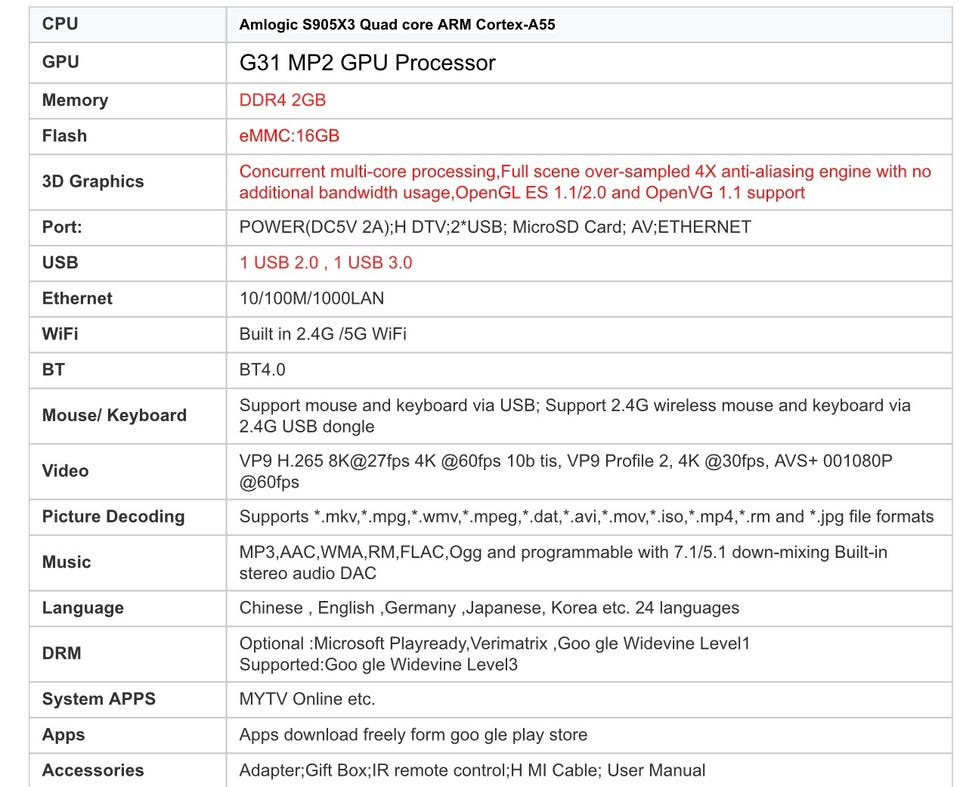
Task: Click the eMMC:16GB flash value
Action: [x=289, y=135]
